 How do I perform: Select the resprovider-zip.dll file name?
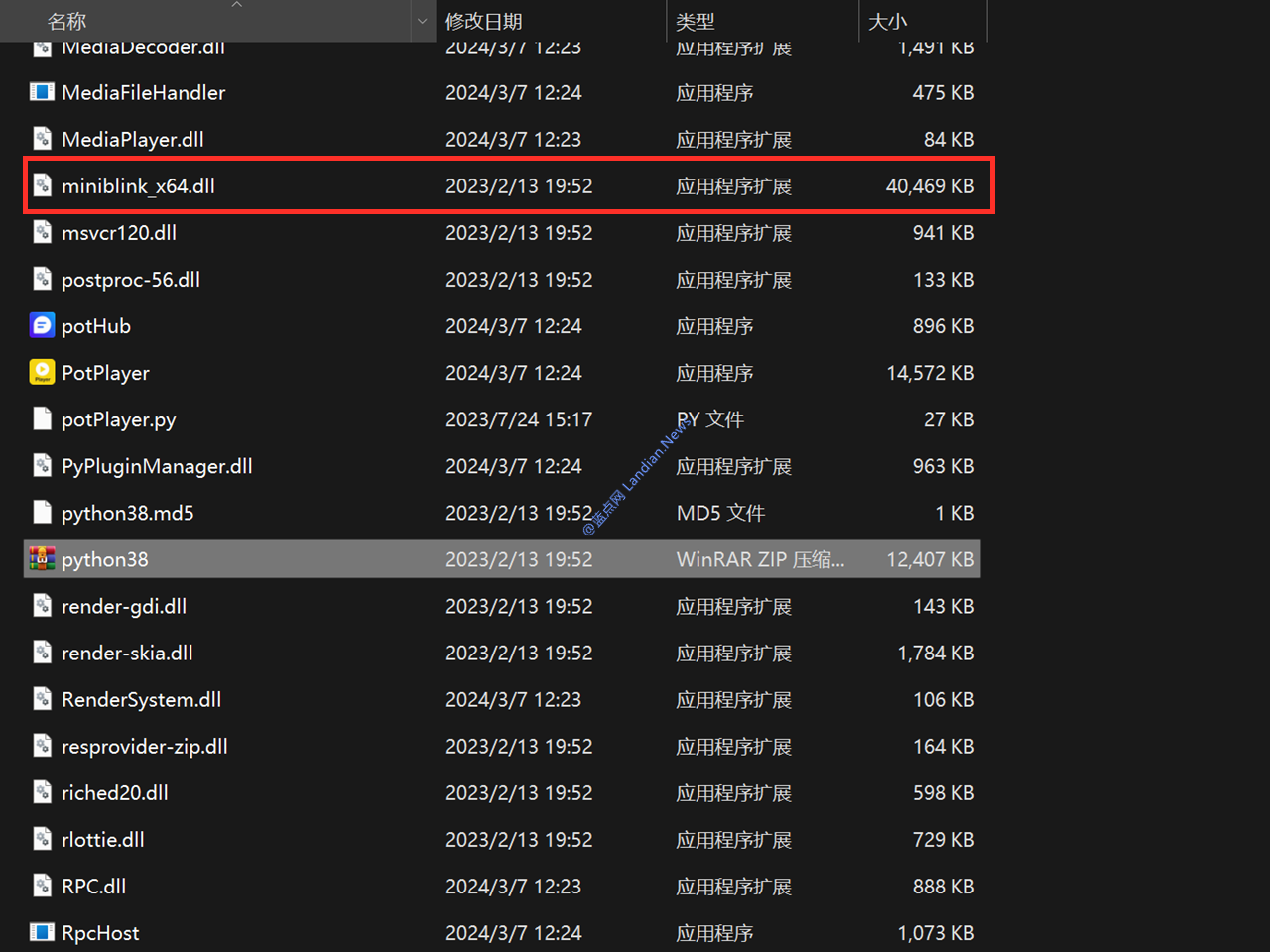[145, 746]
